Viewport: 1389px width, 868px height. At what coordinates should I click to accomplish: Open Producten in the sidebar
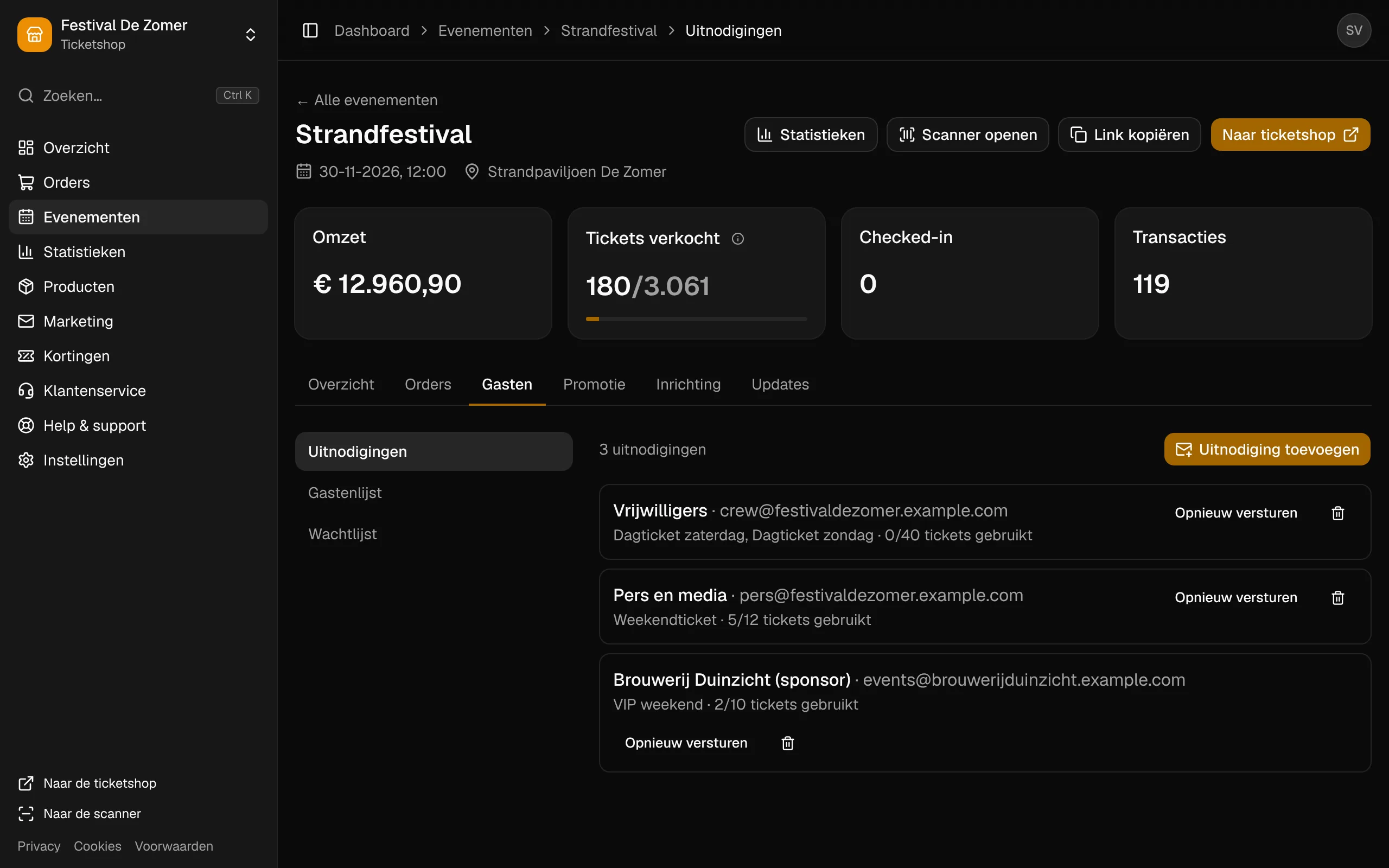[x=138, y=286]
